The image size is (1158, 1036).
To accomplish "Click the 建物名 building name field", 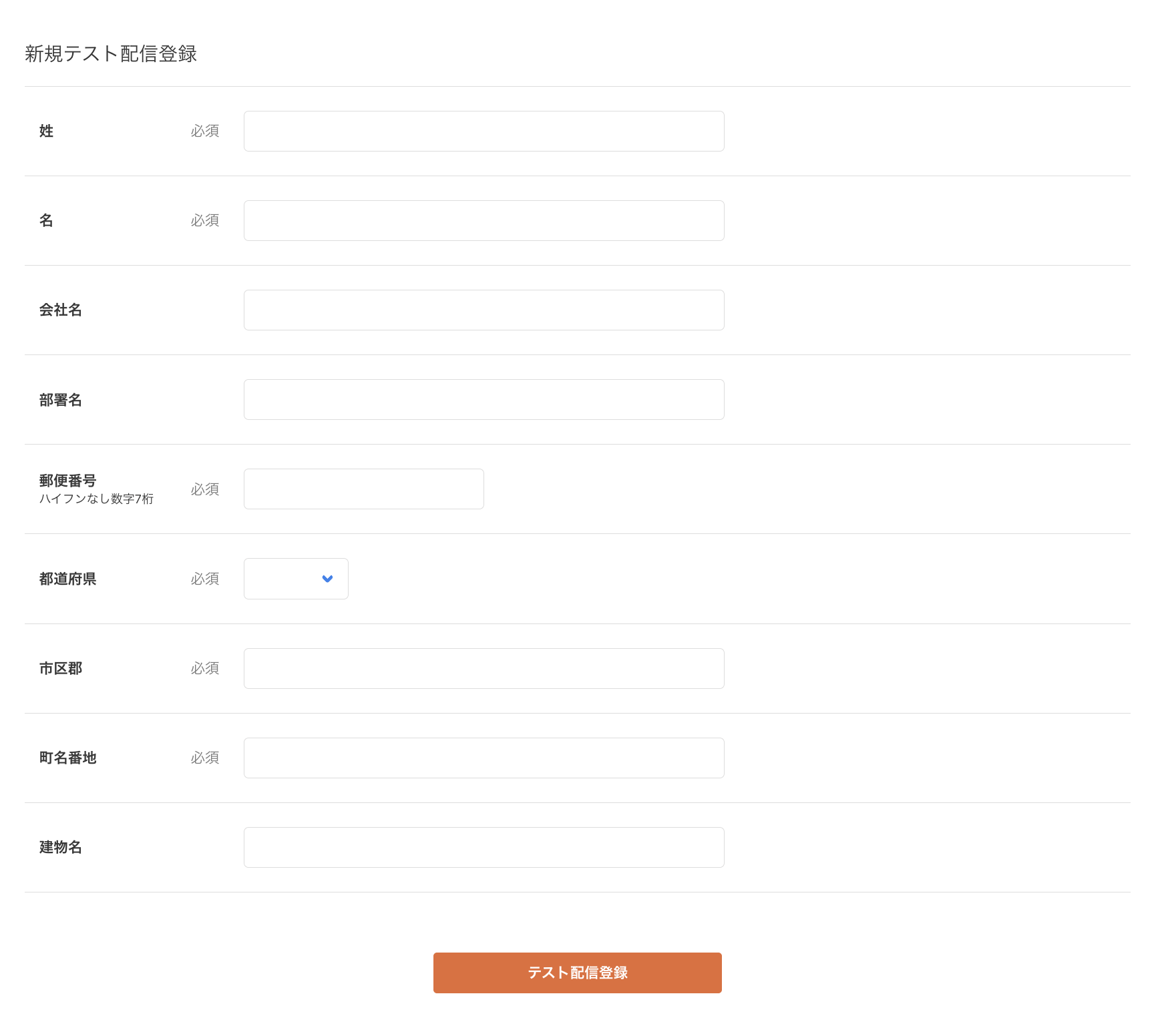I will tap(484, 847).
